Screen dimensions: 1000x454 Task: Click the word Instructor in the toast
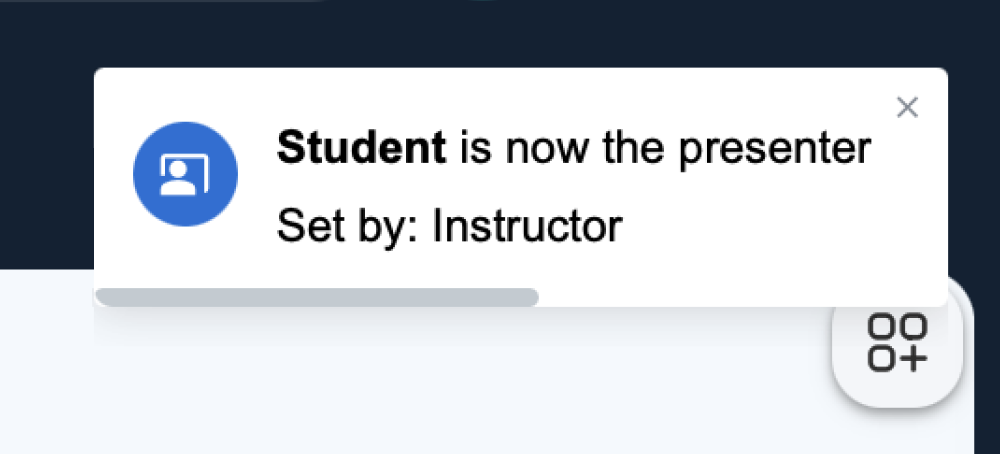(527, 226)
